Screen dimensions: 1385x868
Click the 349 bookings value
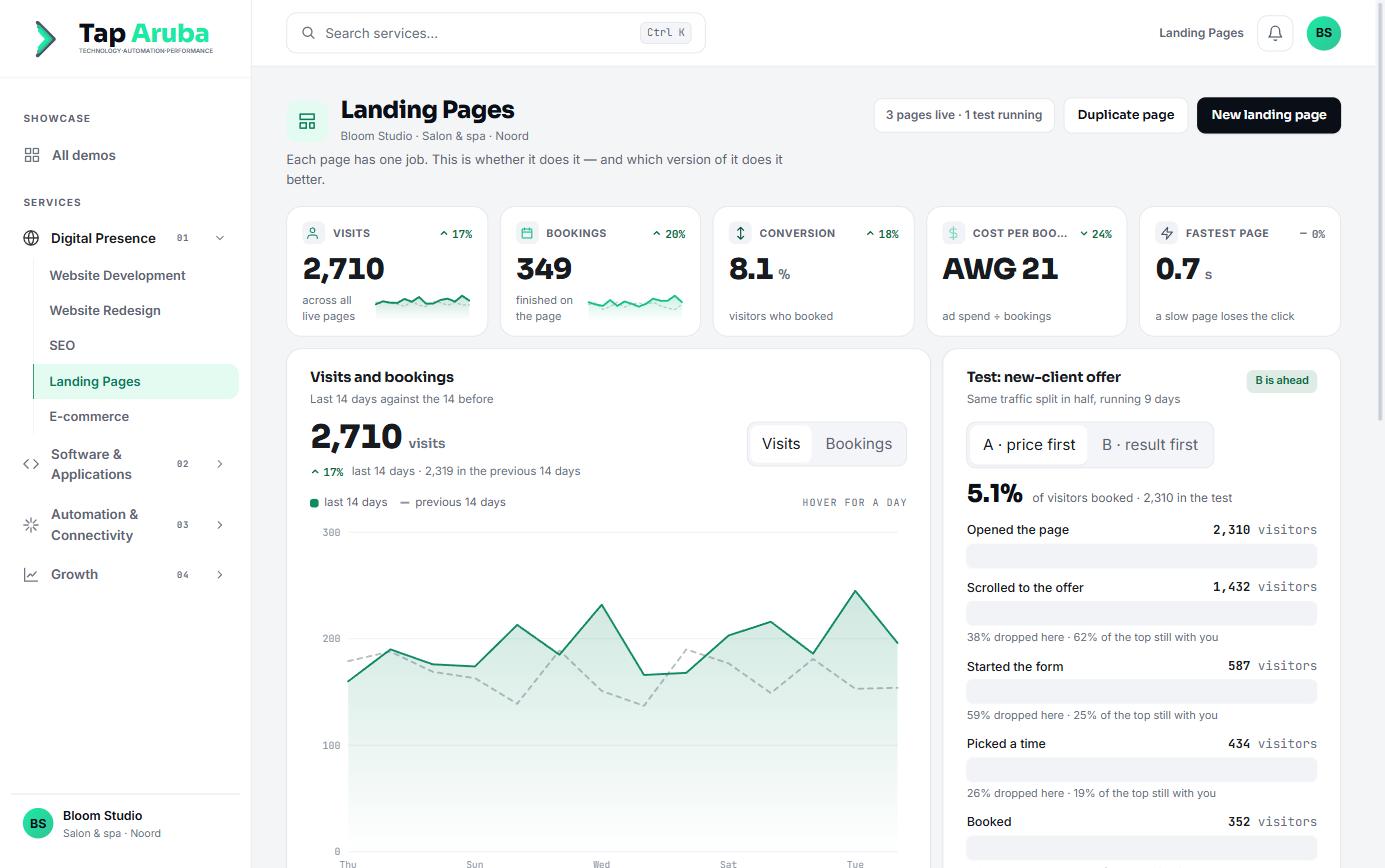pyautogui.click(x=544, y=269)
